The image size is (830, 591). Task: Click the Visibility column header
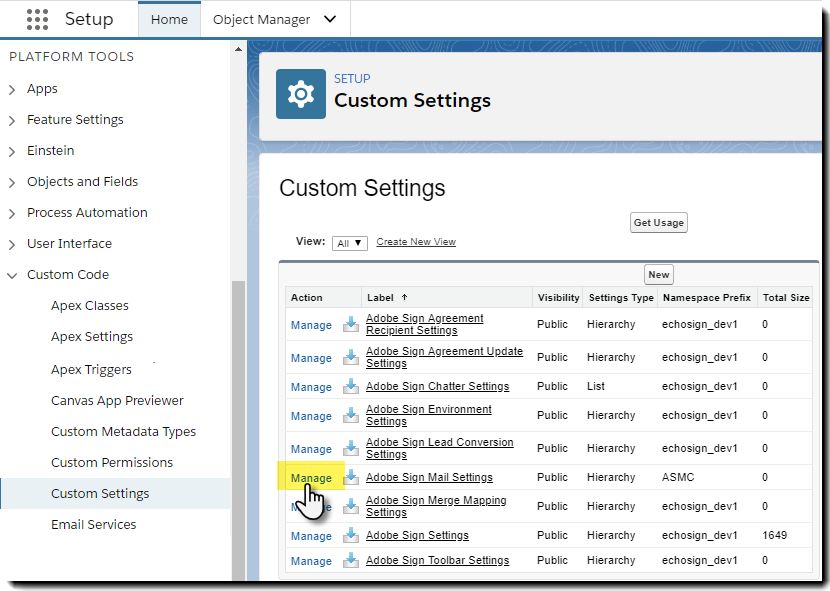(558, 298)
